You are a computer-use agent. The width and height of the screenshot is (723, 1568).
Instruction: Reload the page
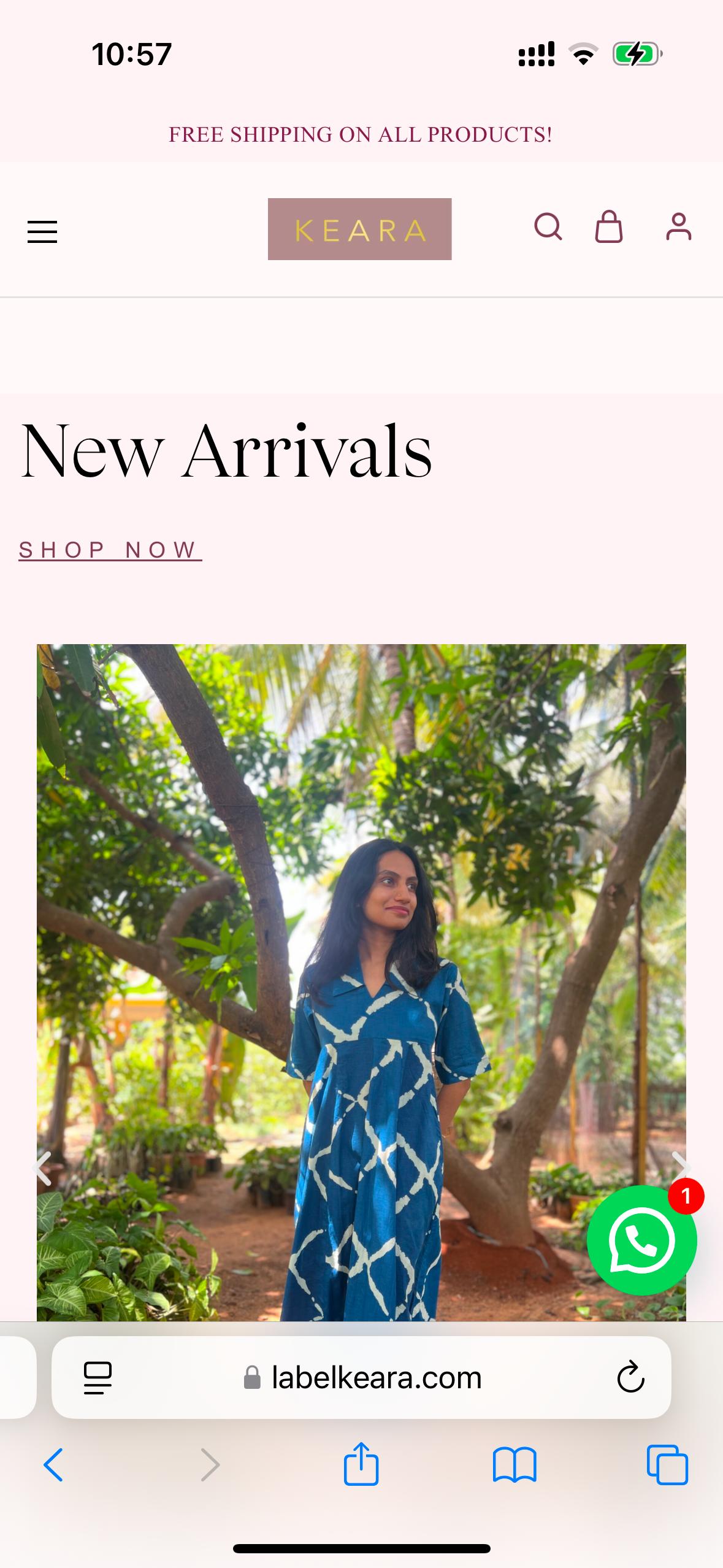pos(630,1378)
